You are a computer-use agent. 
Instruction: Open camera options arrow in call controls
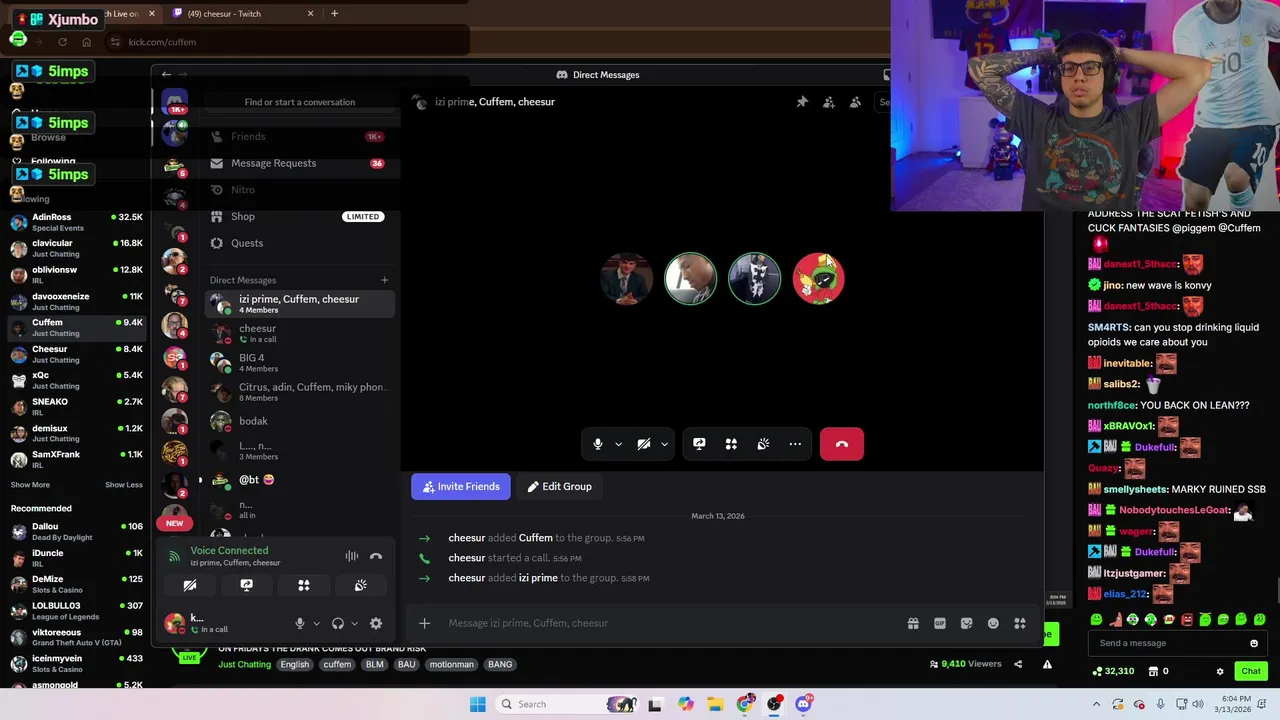click(x=664, y=444)
